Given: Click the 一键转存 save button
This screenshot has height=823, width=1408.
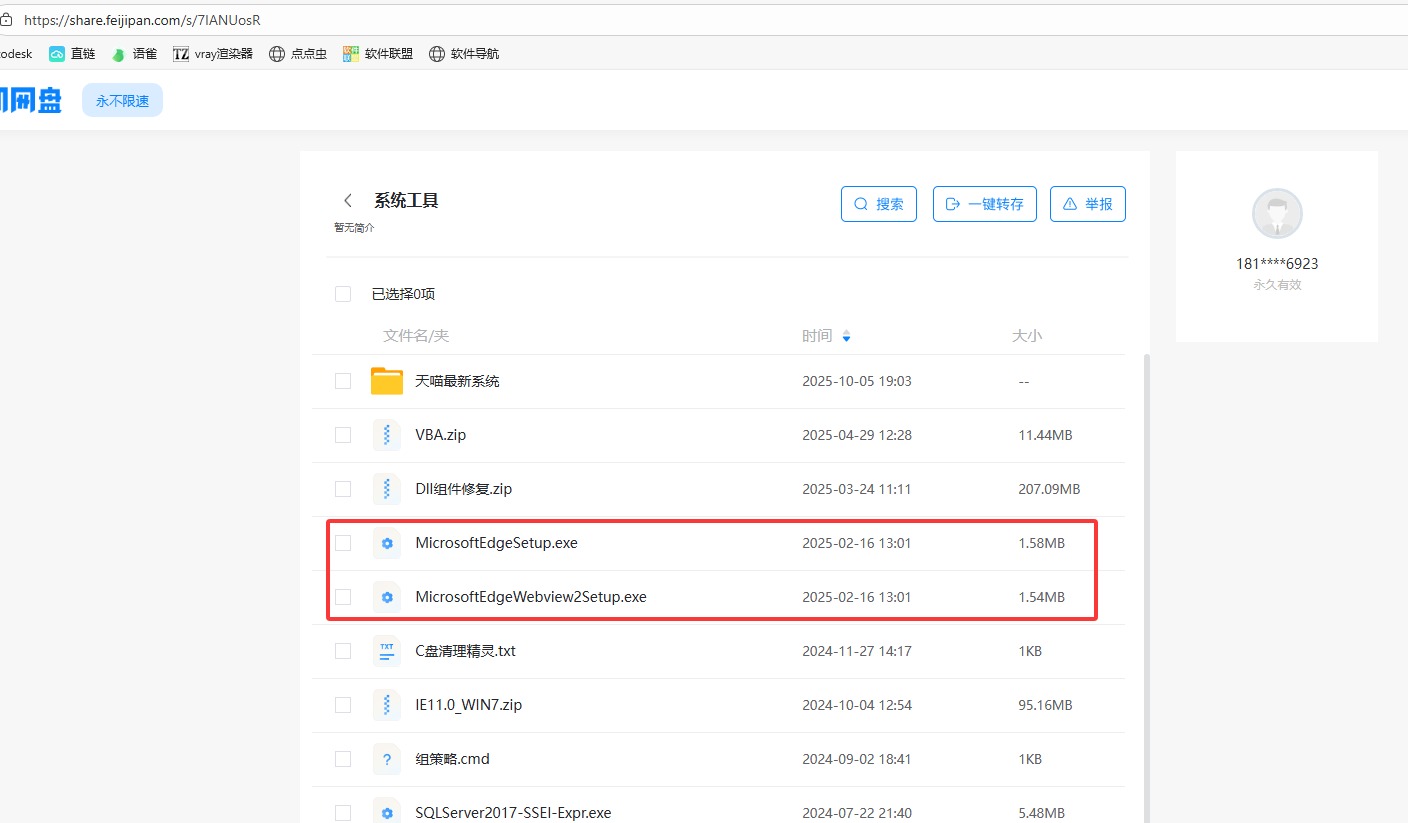Looking at the screenshot, I should [x=984, y=204].
